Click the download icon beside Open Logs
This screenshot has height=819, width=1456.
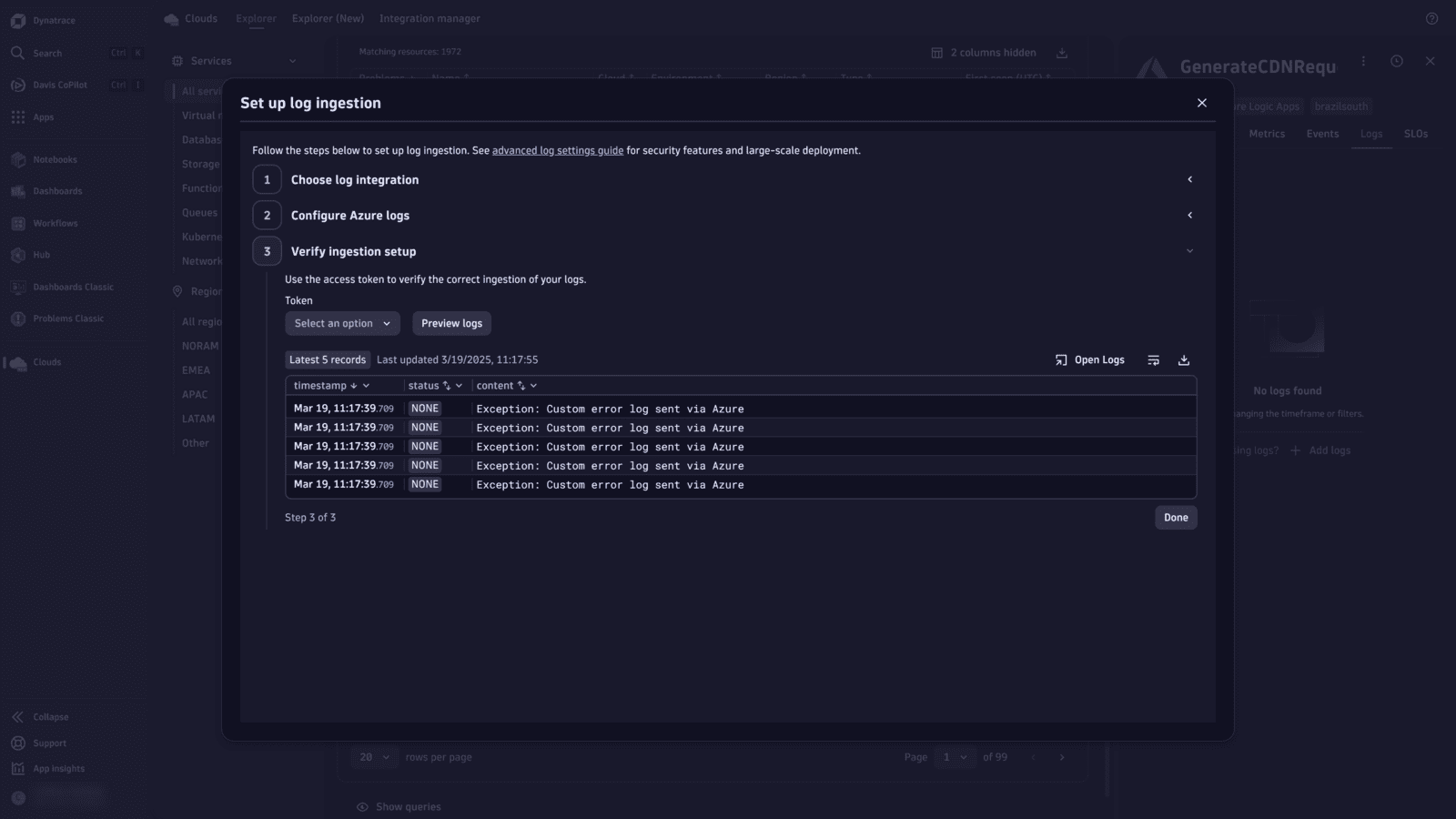(1183, 359)
